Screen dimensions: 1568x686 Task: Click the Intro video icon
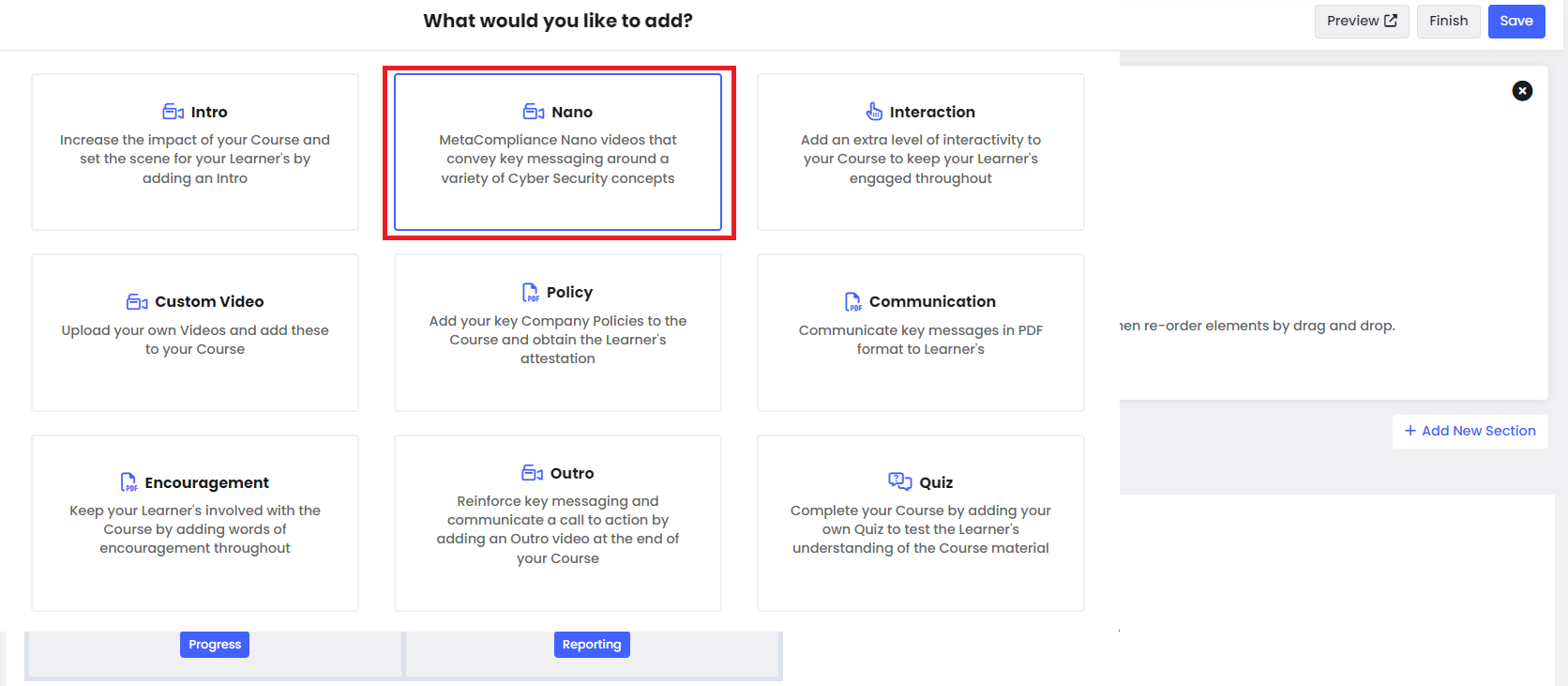173,112
